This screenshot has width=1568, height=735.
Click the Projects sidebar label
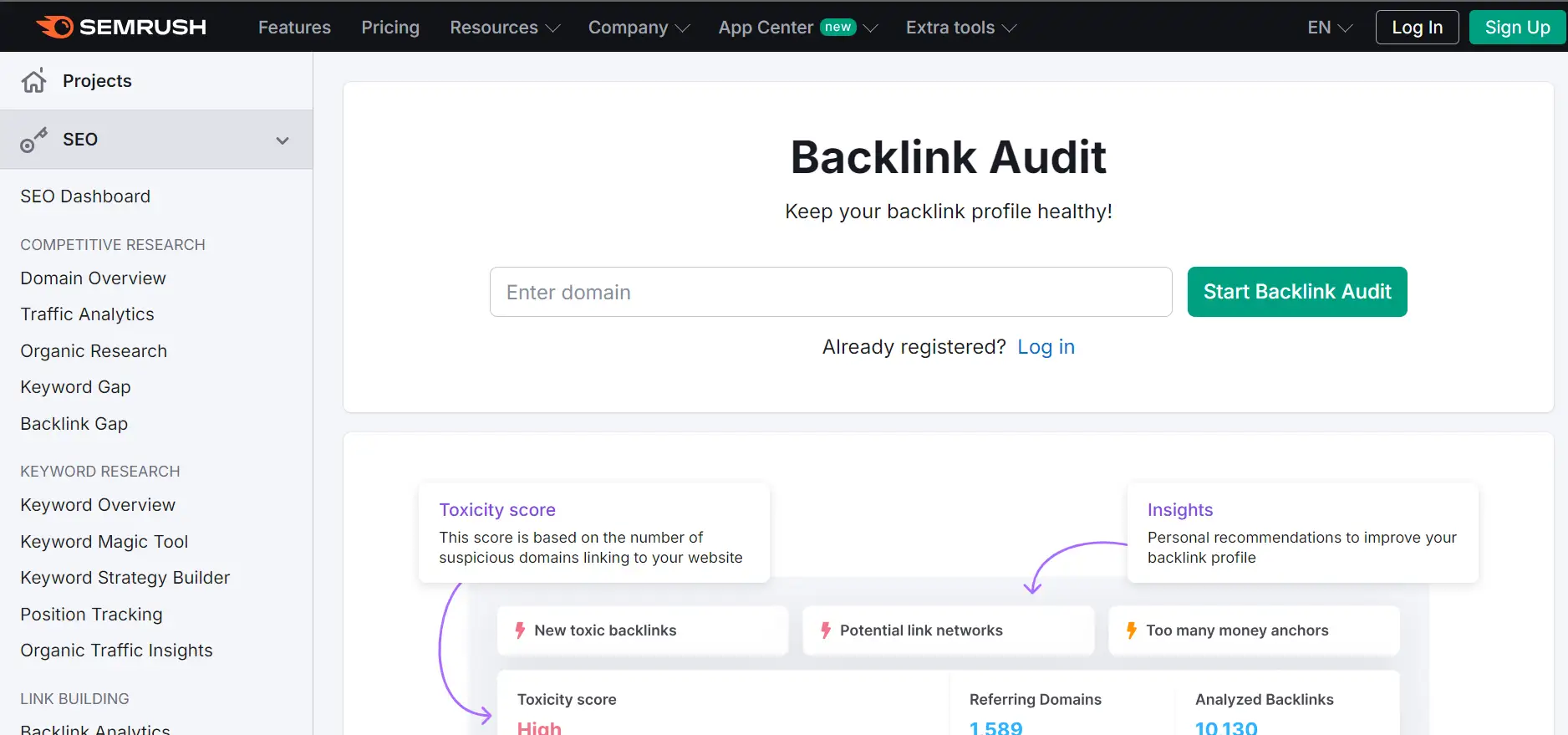pos(97,81)
